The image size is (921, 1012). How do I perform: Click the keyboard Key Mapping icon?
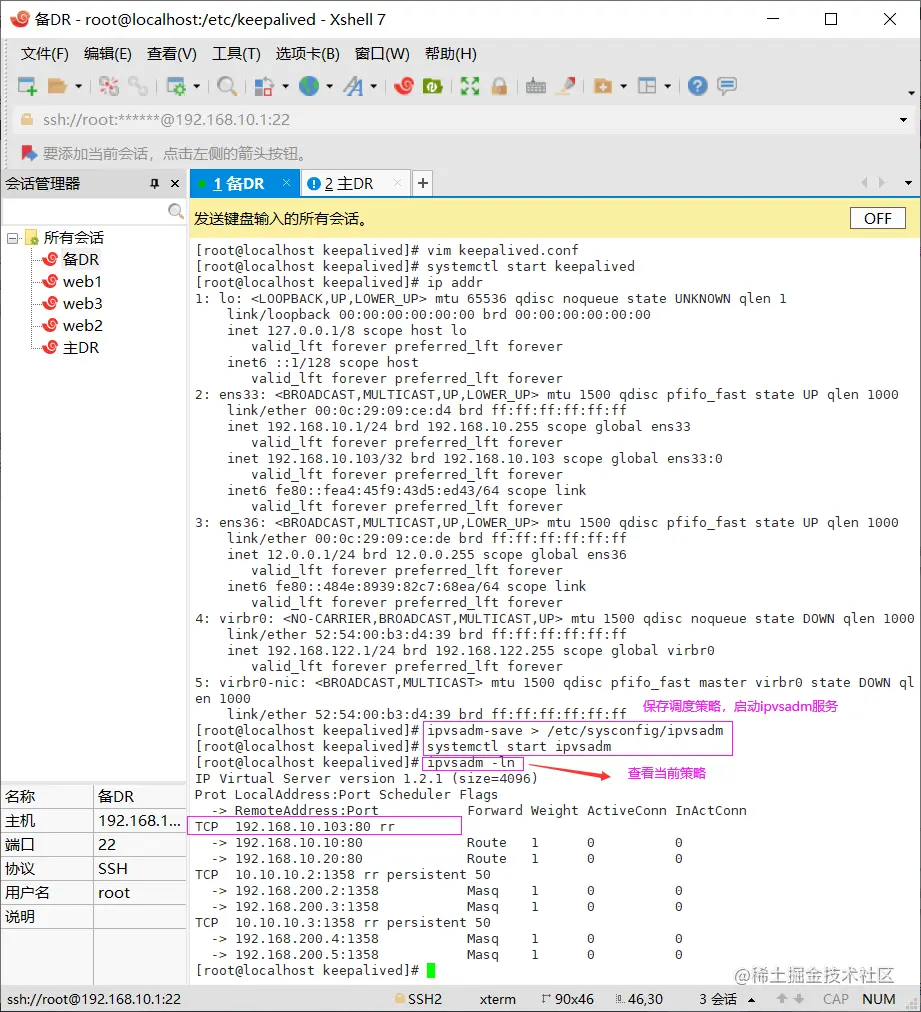pos(536,86)
